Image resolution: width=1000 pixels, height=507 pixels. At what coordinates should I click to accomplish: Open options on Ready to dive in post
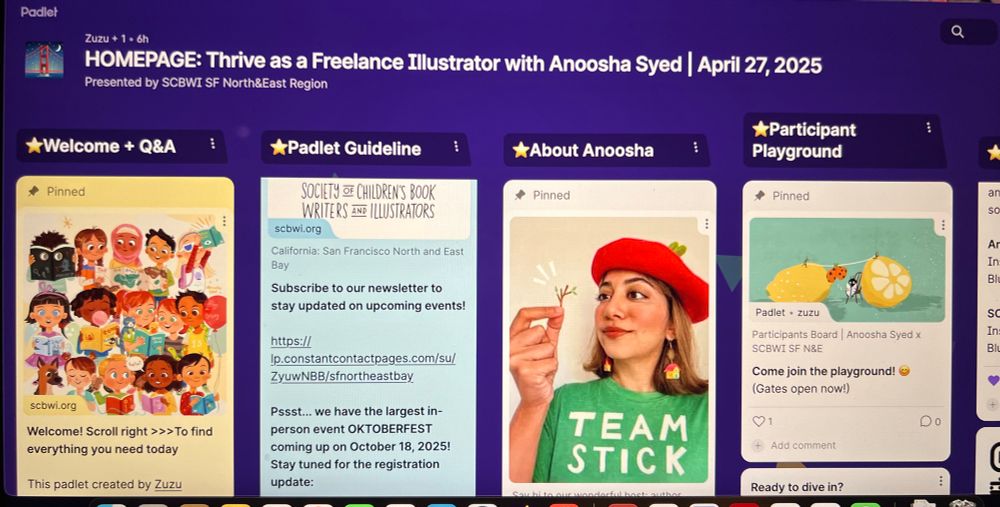coord(940,481)
